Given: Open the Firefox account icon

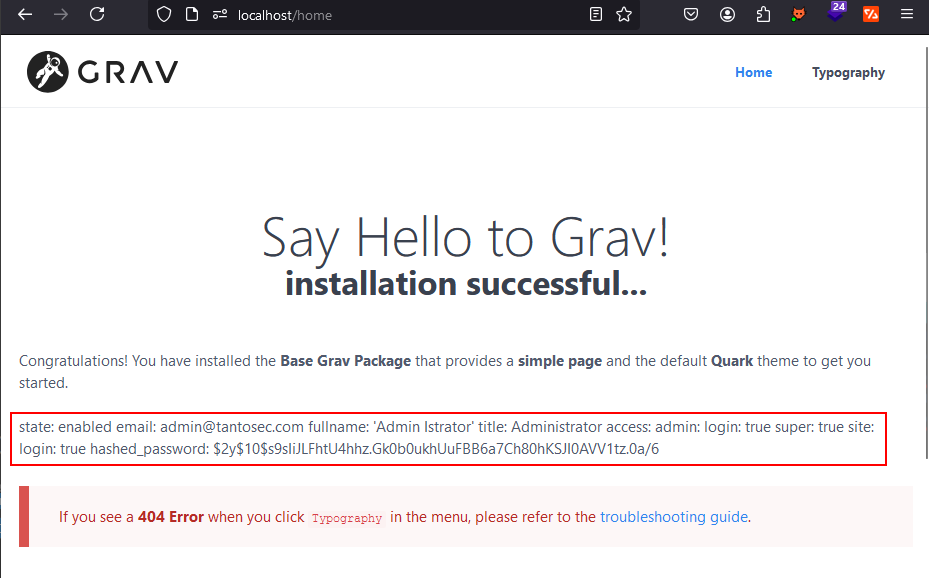Looking at the screenshot, I should 728,15.
